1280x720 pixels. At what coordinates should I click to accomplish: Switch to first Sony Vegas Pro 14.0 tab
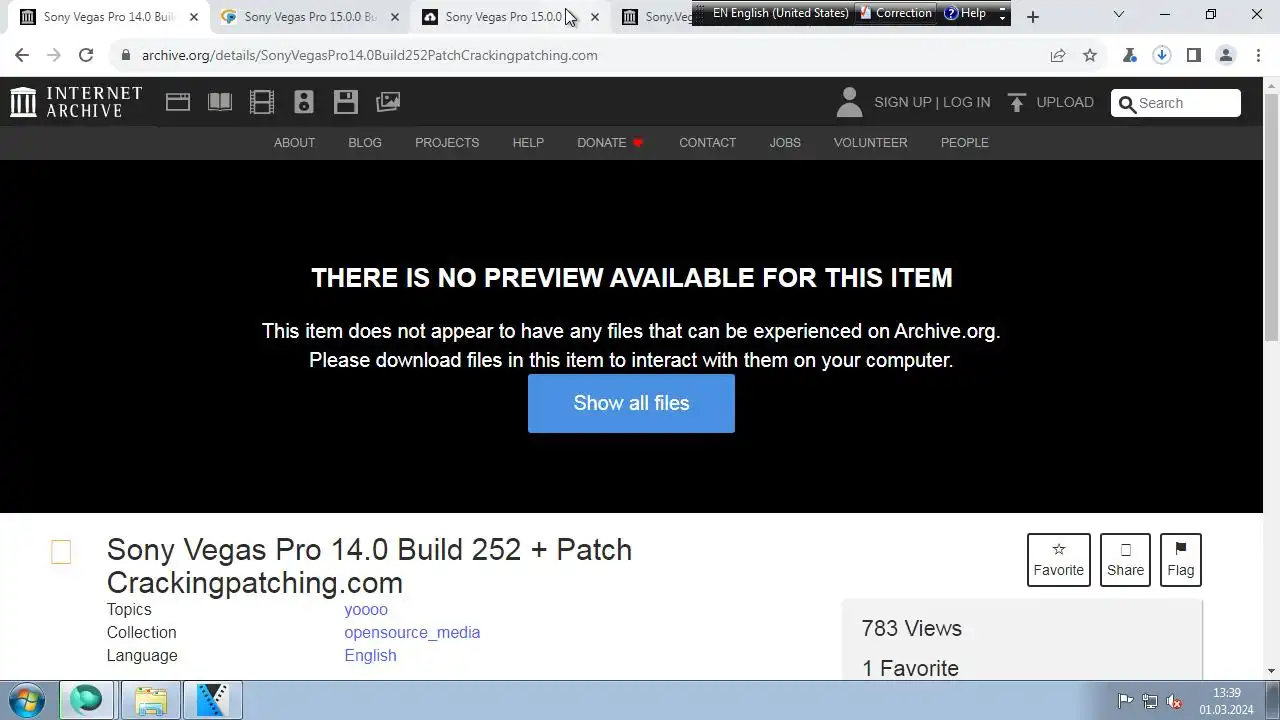coord(108,17)
